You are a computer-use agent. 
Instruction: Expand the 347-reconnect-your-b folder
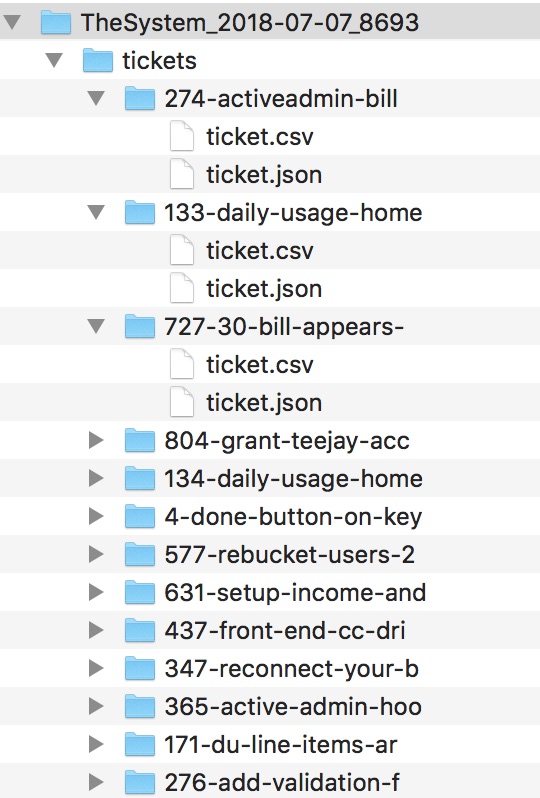tap(96, 668)
